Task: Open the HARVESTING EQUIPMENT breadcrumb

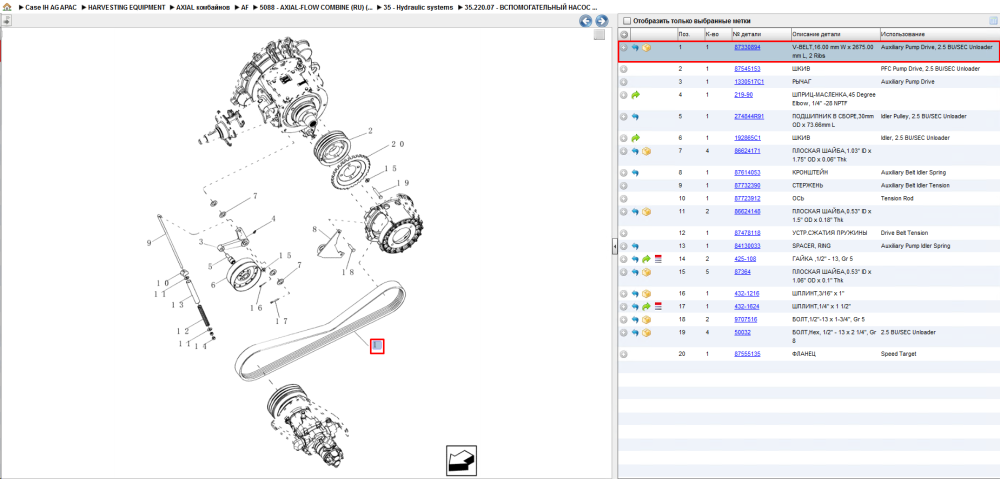Action: [x=128, y=7]
